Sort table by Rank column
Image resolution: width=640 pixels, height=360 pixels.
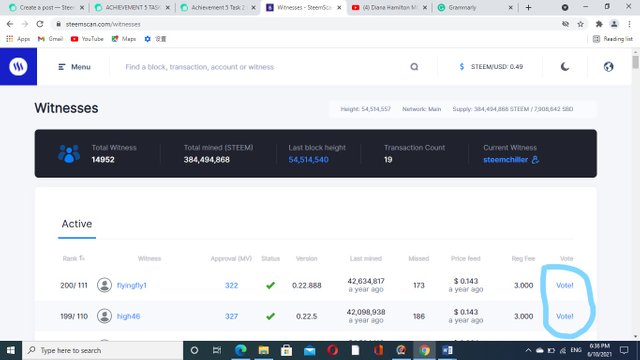click(73, 258)
